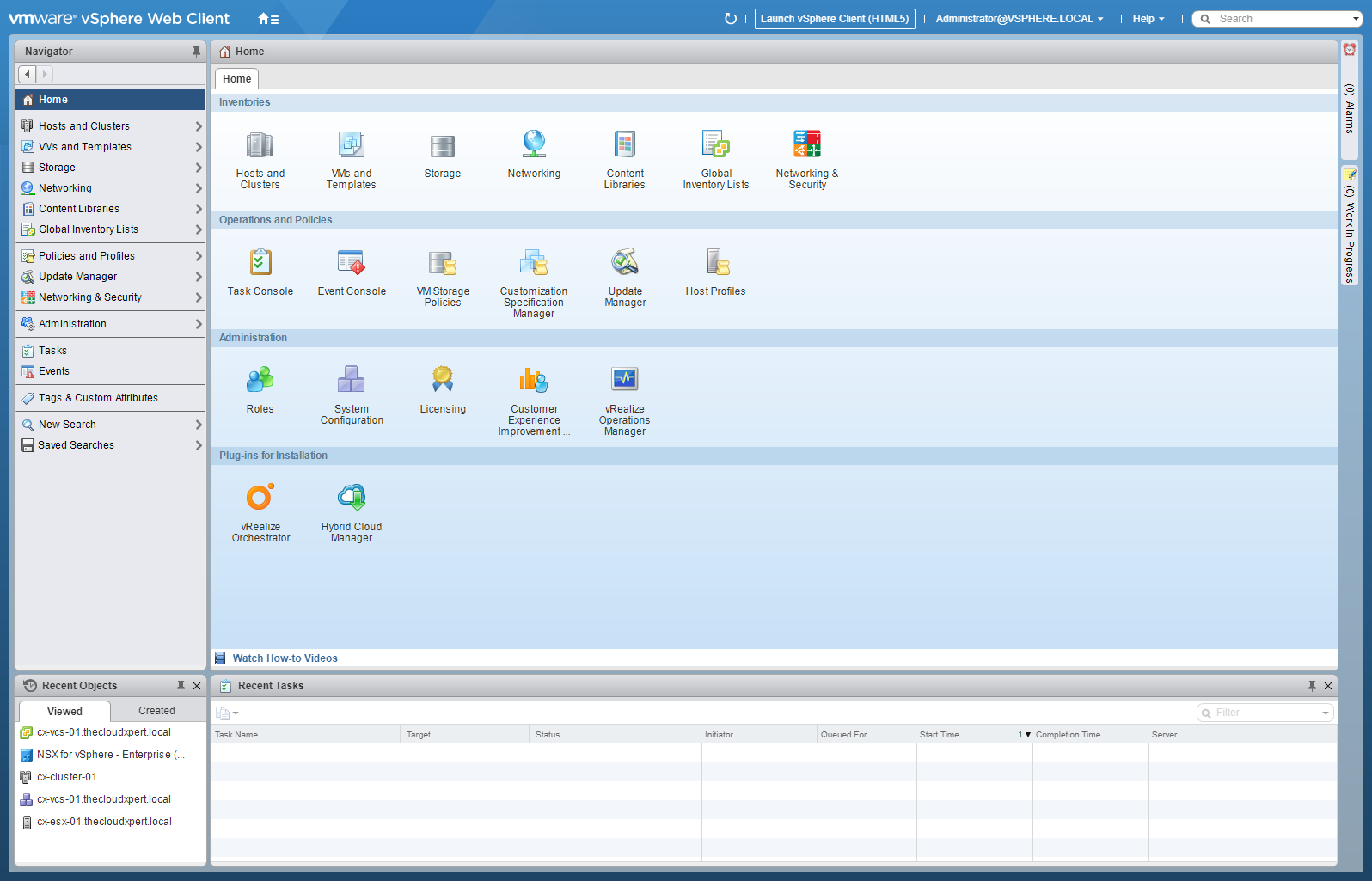Toggle the Navigator panel pin
Screen dimensions: 1372x881
pyautogui.click(x=196, y=52)
